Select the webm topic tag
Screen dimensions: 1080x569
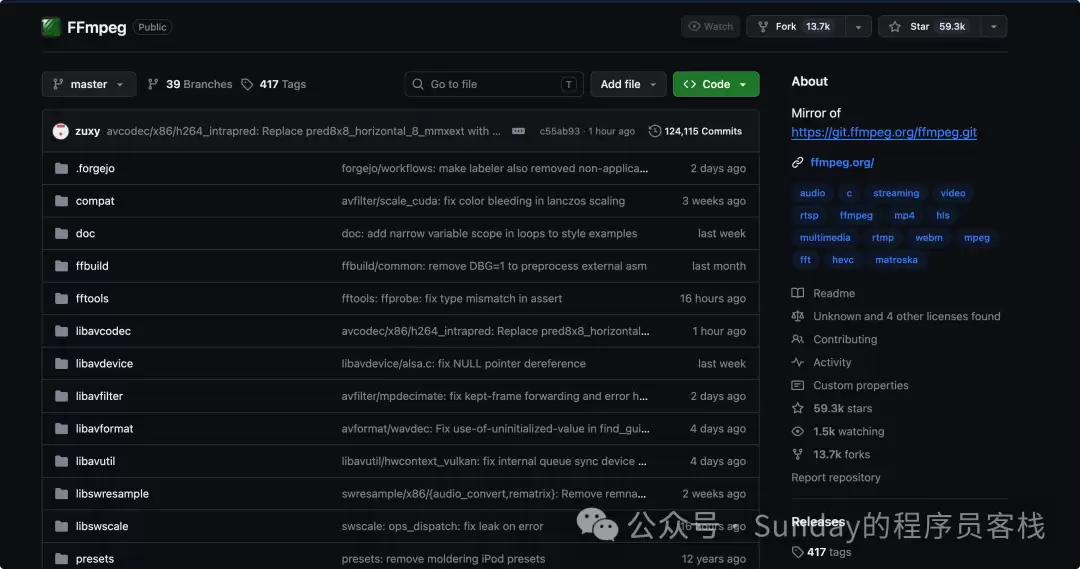point(928,238)
